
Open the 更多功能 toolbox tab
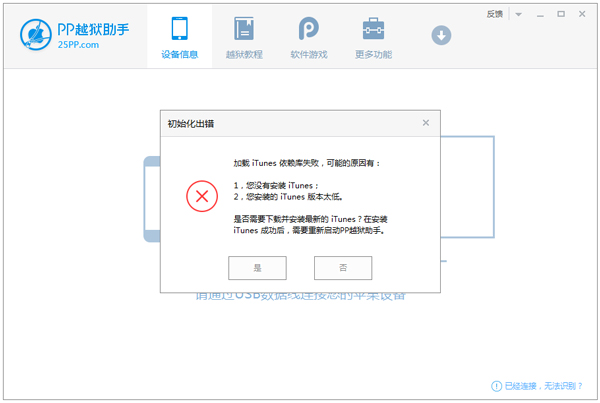(373, 38)
